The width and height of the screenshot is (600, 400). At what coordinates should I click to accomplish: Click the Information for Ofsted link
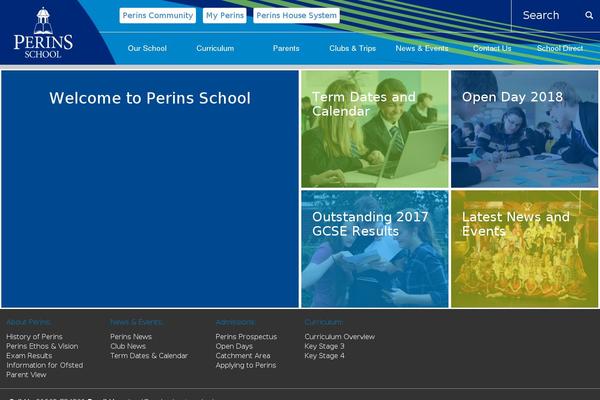(44, 365)
